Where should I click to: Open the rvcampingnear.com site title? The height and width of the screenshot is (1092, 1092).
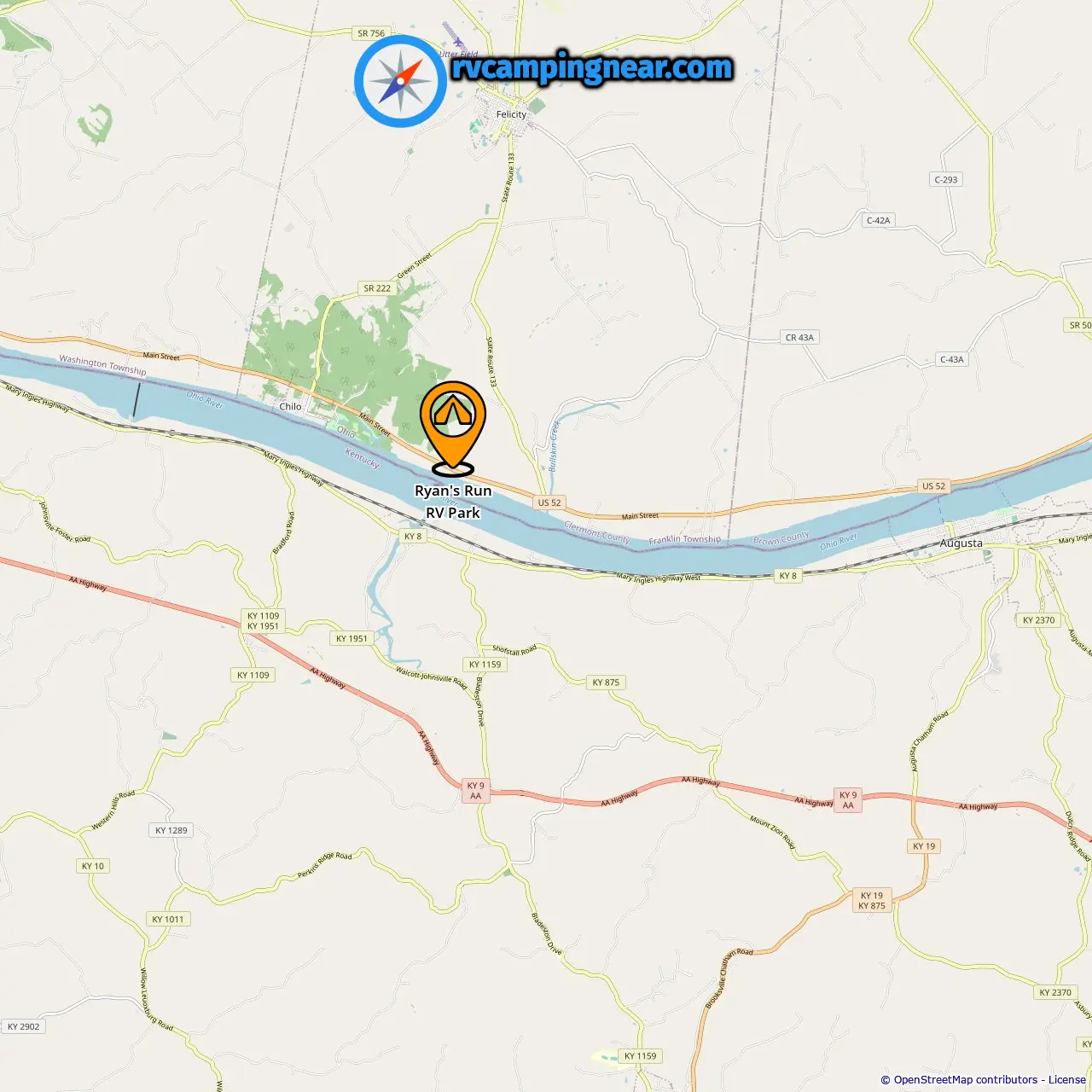[x=592, y=67]
